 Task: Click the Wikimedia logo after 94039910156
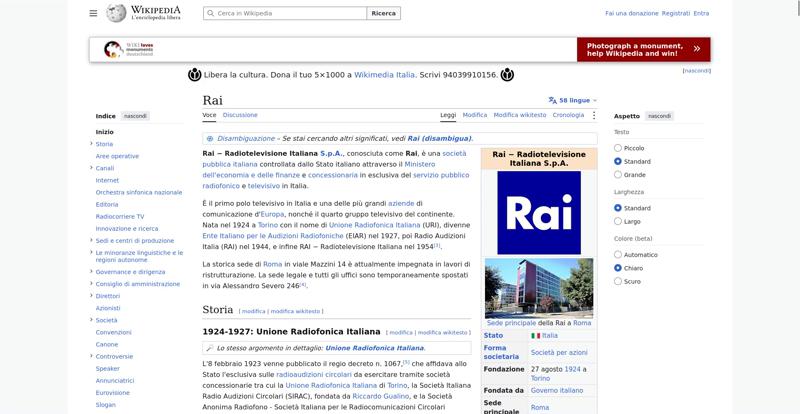[507, 75]
